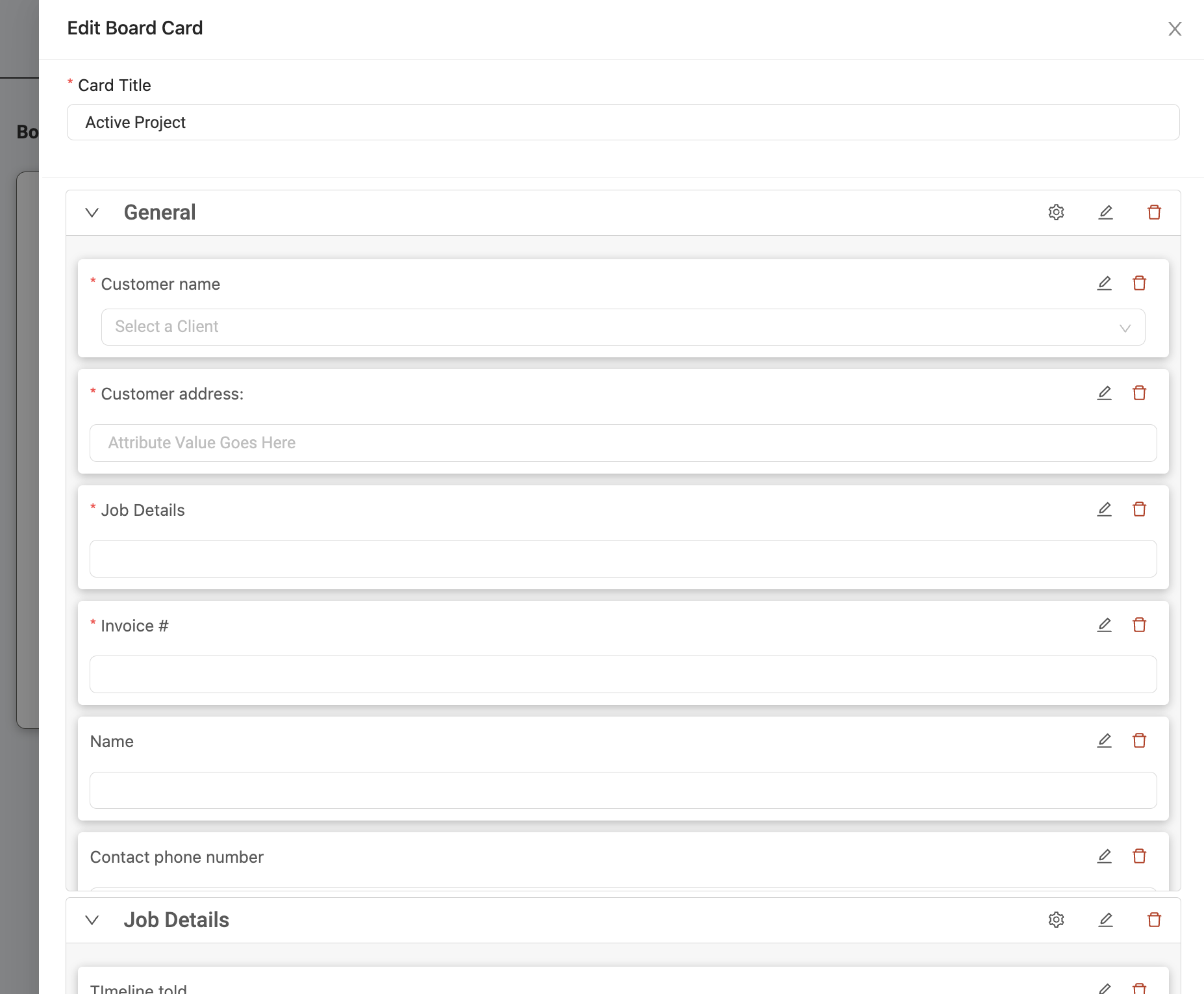Click the Name text input
This screenshot has width=1204, height=994.
pos(623,790)
